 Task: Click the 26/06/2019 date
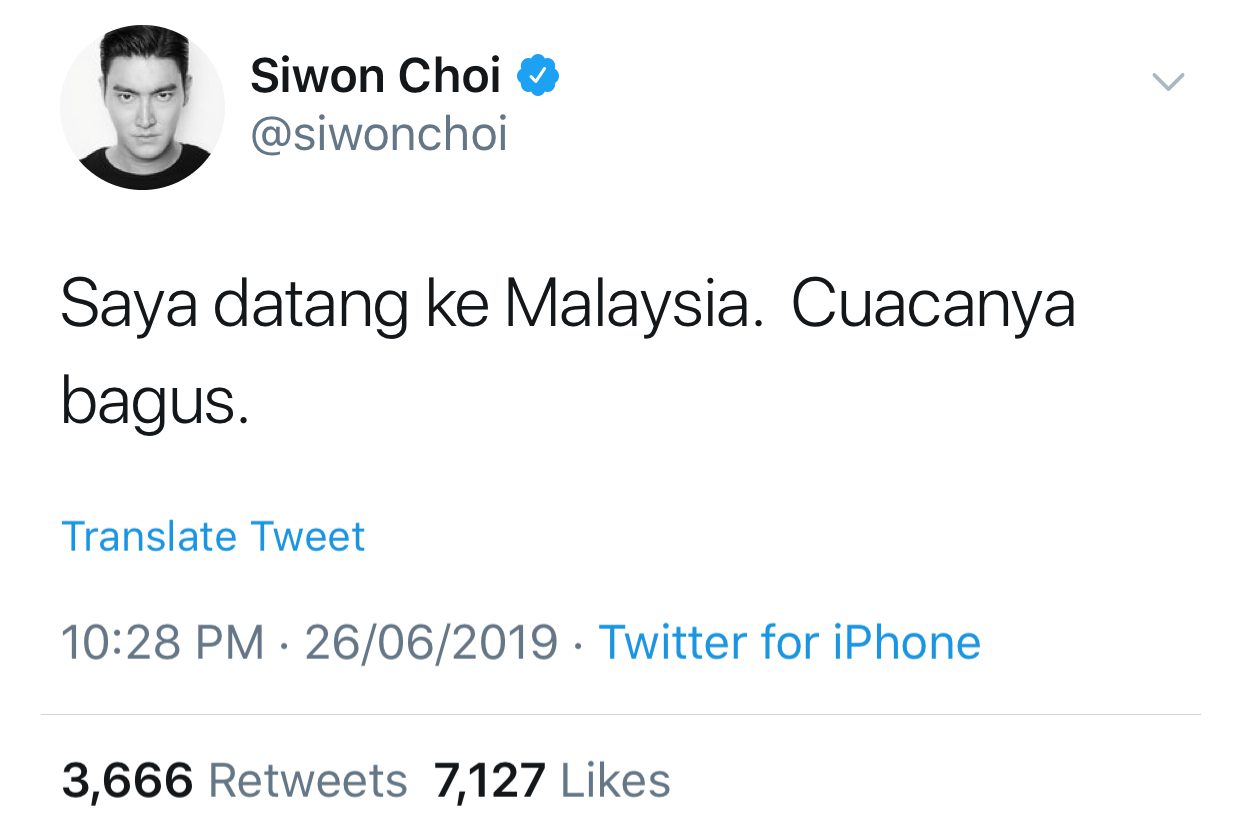431,642
